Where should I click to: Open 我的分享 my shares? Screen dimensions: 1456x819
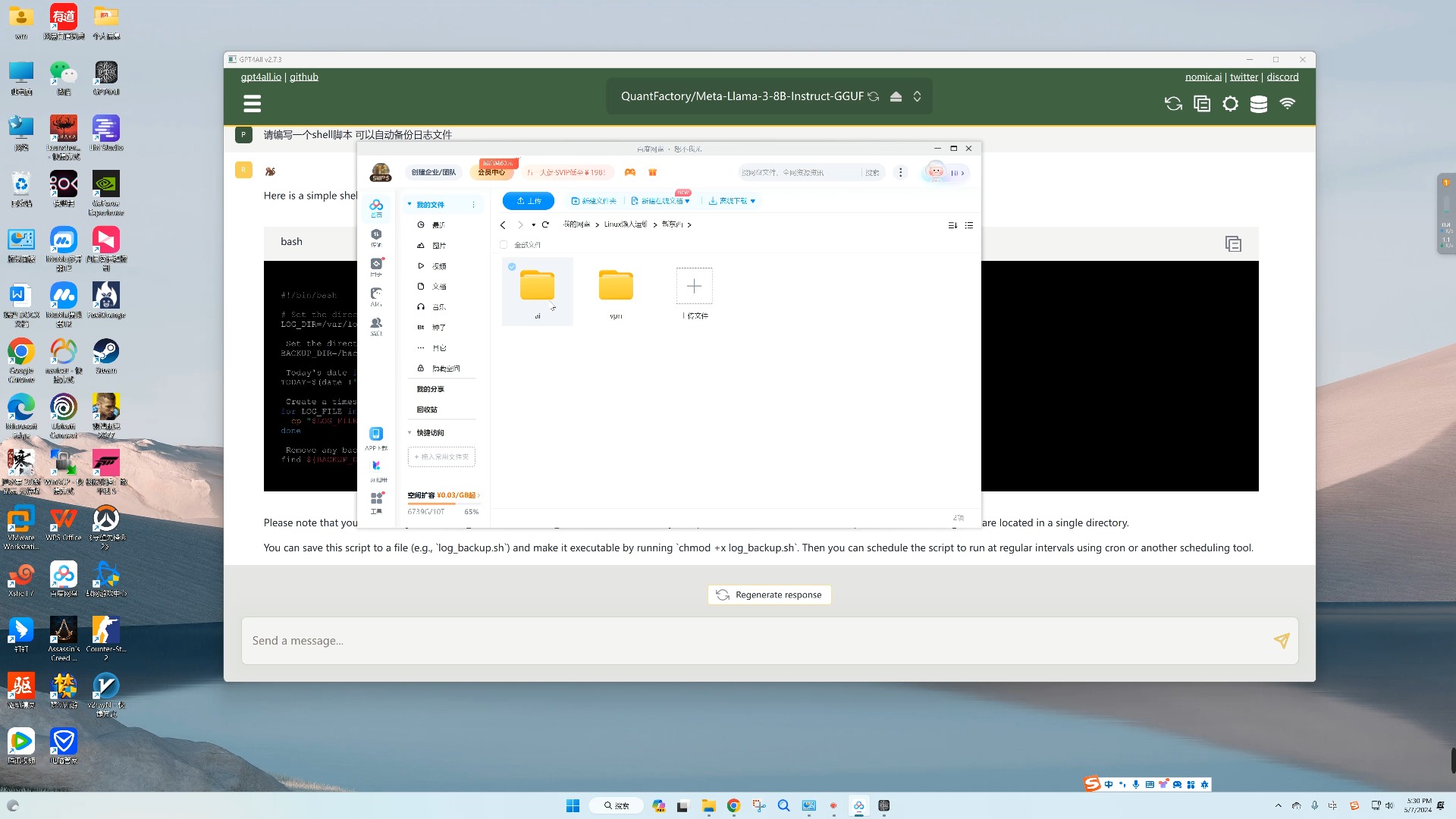(x=430, y=389)
